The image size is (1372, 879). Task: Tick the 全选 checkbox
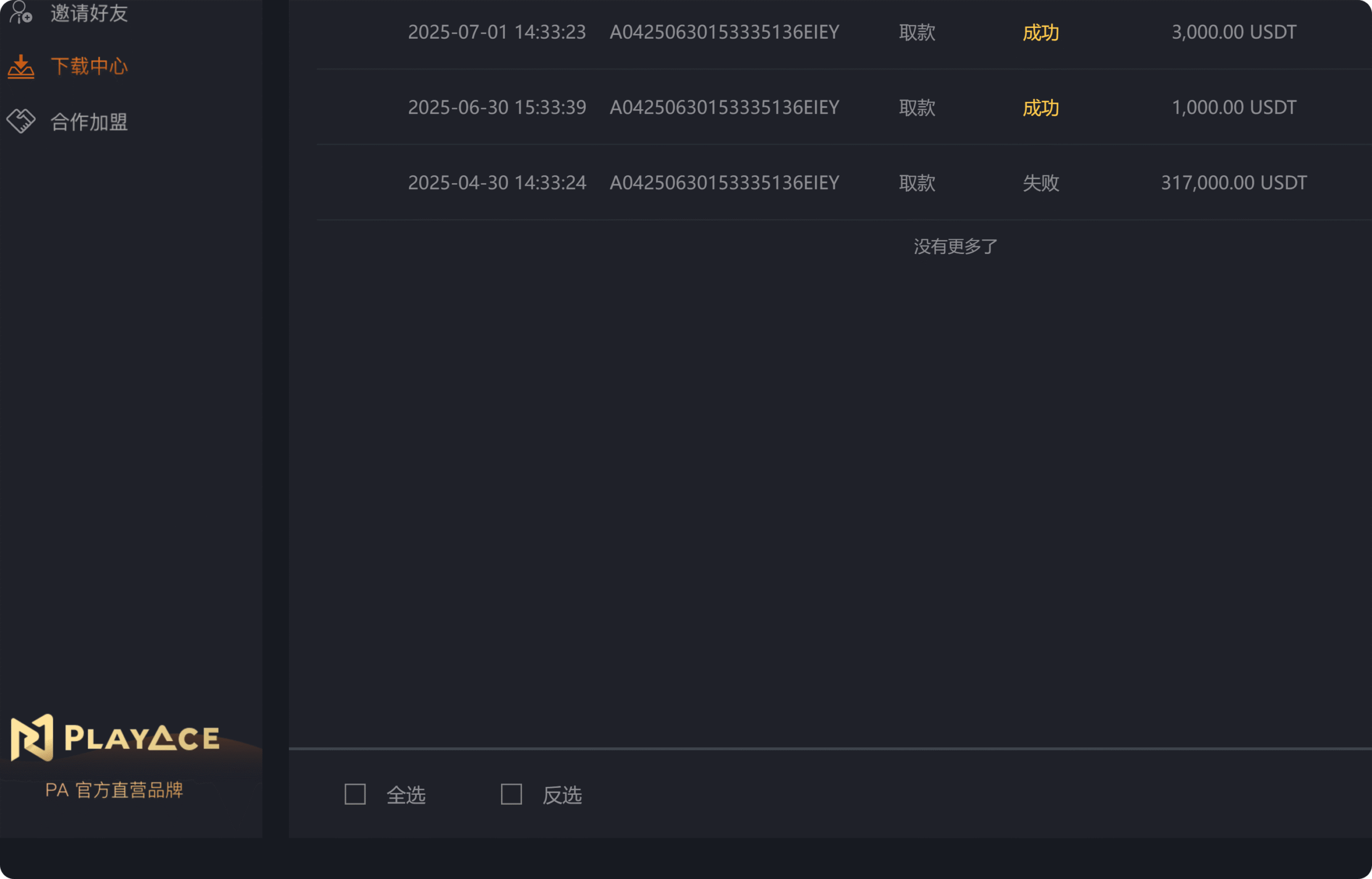click(x=355, y=794)
